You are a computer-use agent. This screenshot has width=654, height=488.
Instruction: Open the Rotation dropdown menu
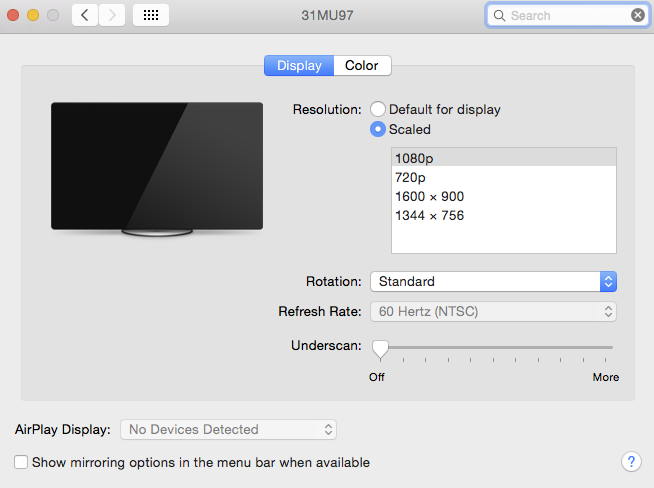[x=493, y=282]
